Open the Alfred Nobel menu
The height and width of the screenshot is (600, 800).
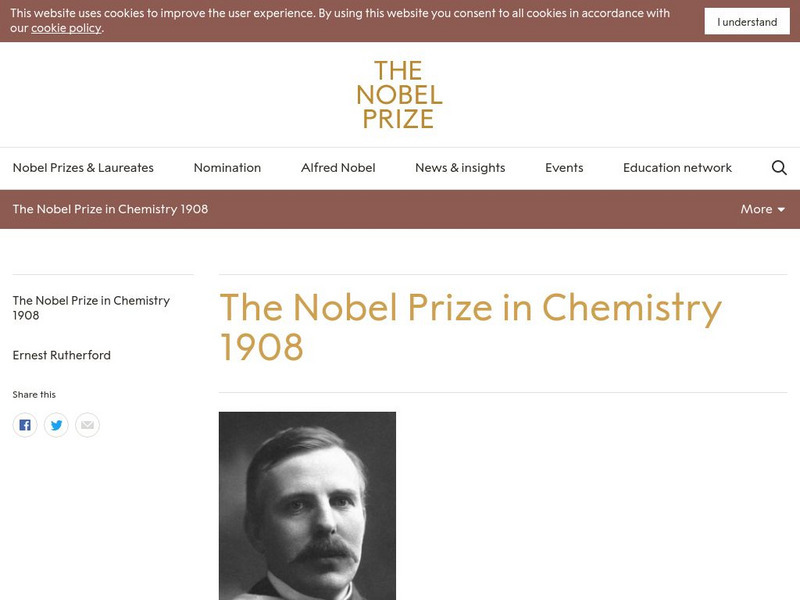pyautogui.click(x=338, y=168)
